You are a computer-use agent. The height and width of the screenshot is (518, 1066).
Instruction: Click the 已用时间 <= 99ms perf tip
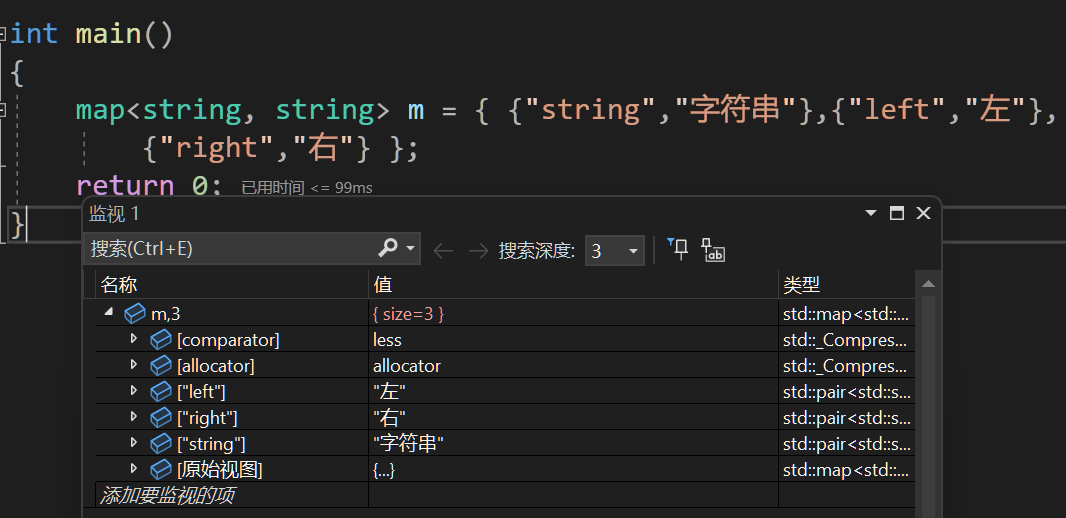(307, 188)
